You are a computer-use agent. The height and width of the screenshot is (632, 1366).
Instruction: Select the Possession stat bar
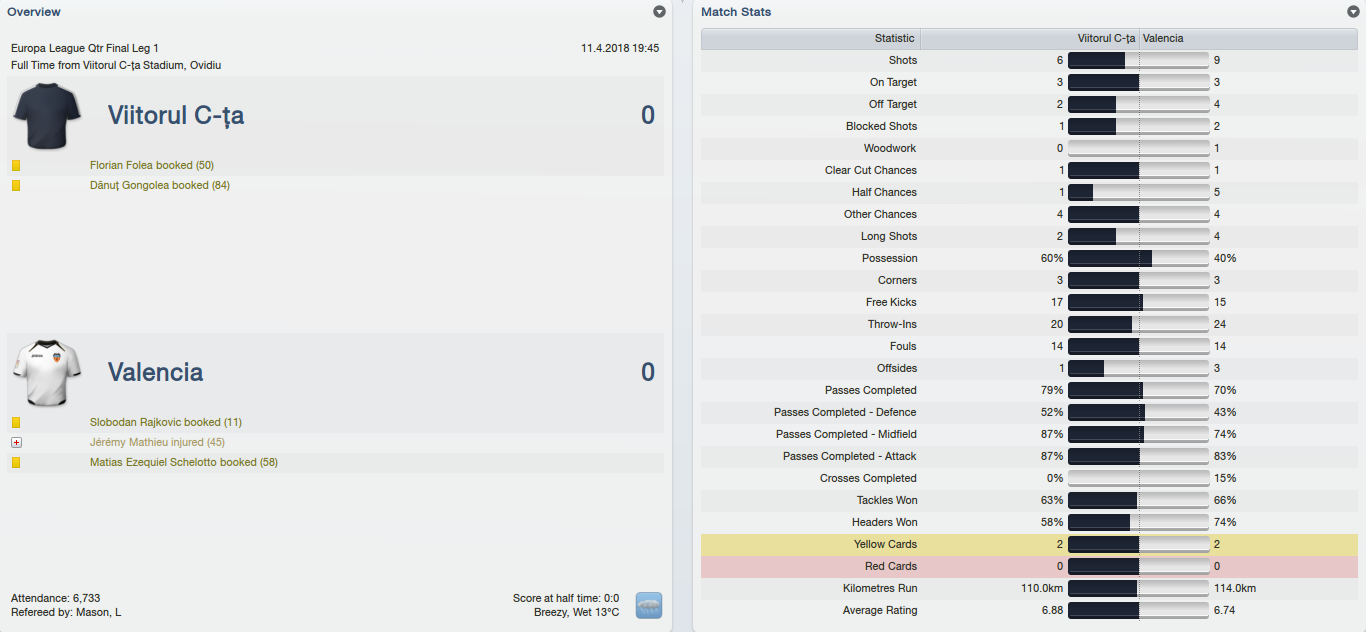pyautogui.click(x=1138, y=258)
